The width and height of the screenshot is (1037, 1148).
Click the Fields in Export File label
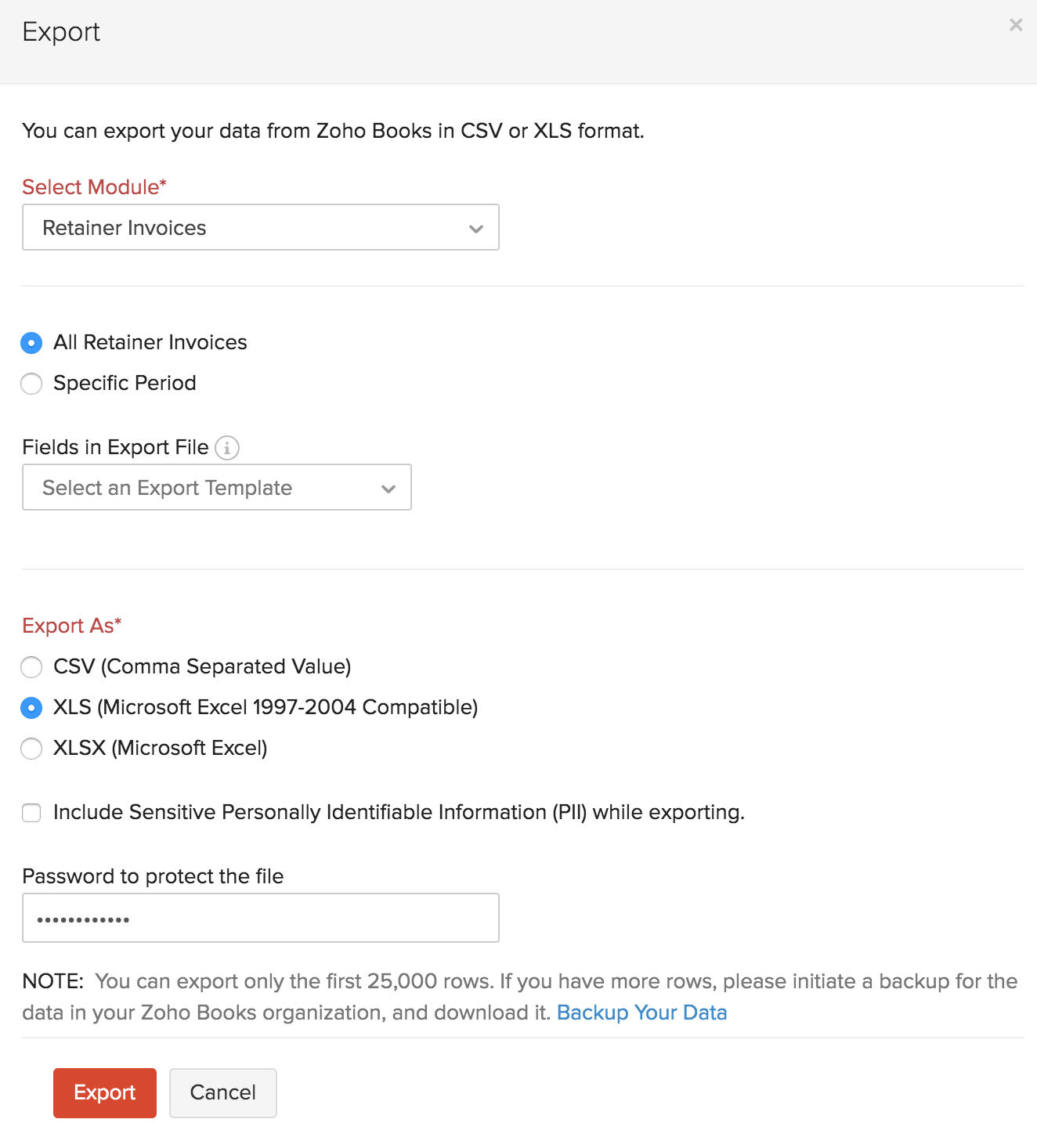point(115,446)
